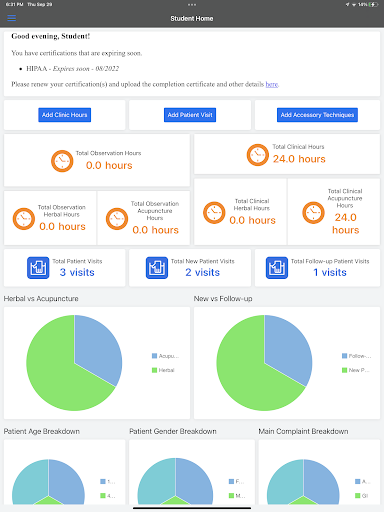384x512 pixels.
Task: Click the battery indicator in status bar
Action: (x=373, y=4)
